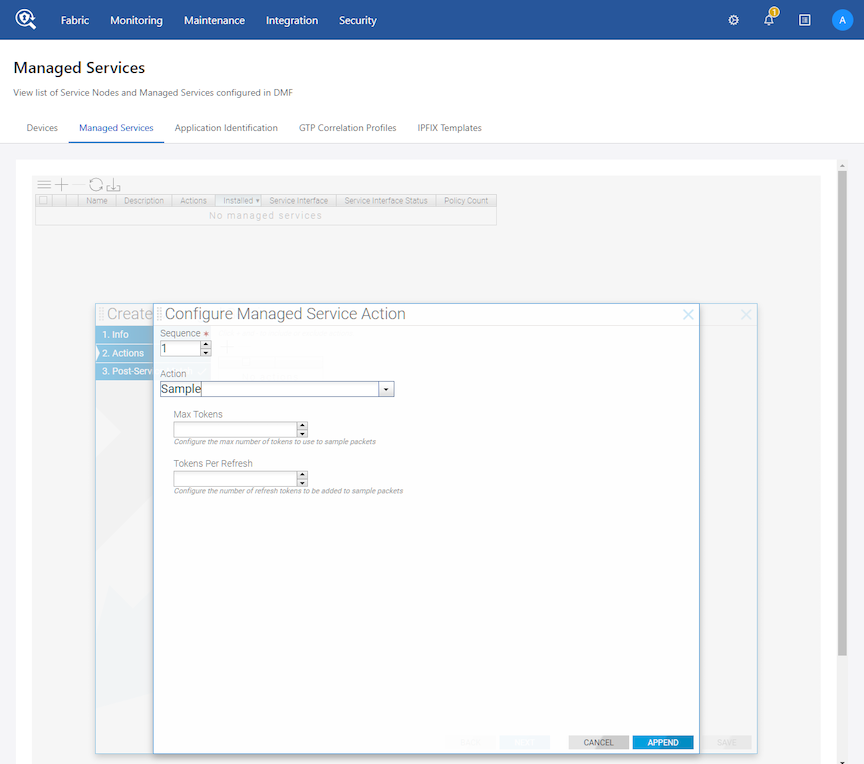Screen dimensions: 864x764
Task: Open the Monitoring menu
Action: click(x=136, y=20)
